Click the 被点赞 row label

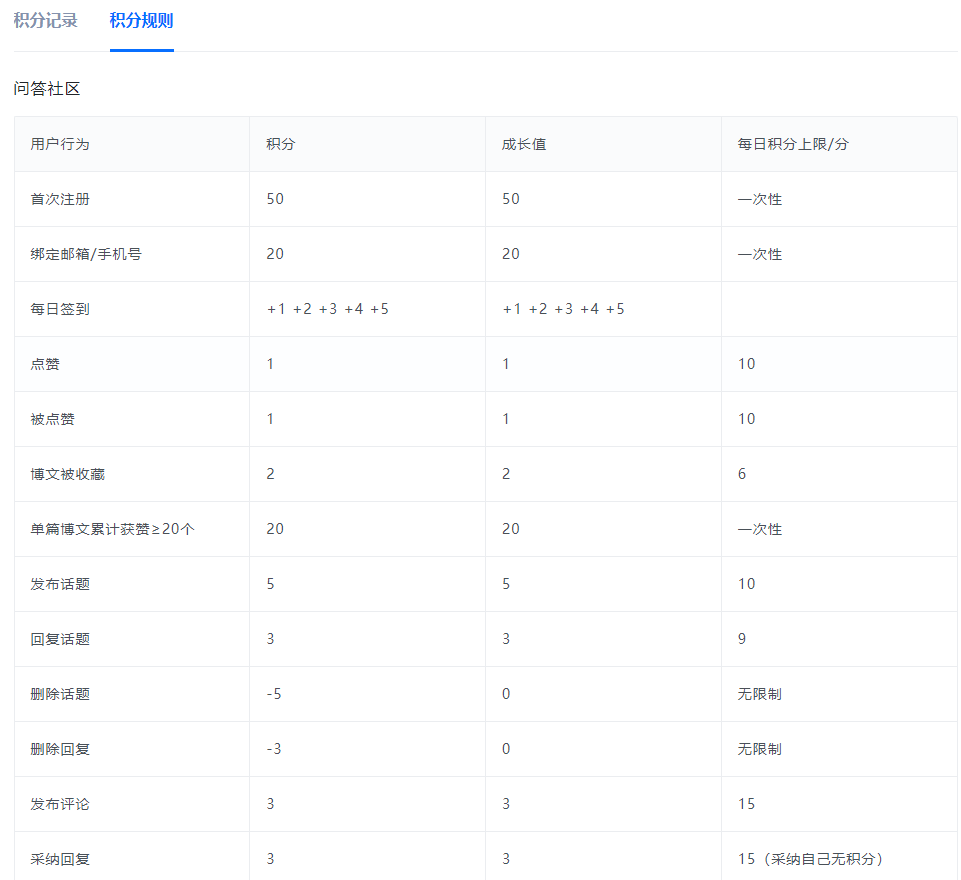coord(52,419)
